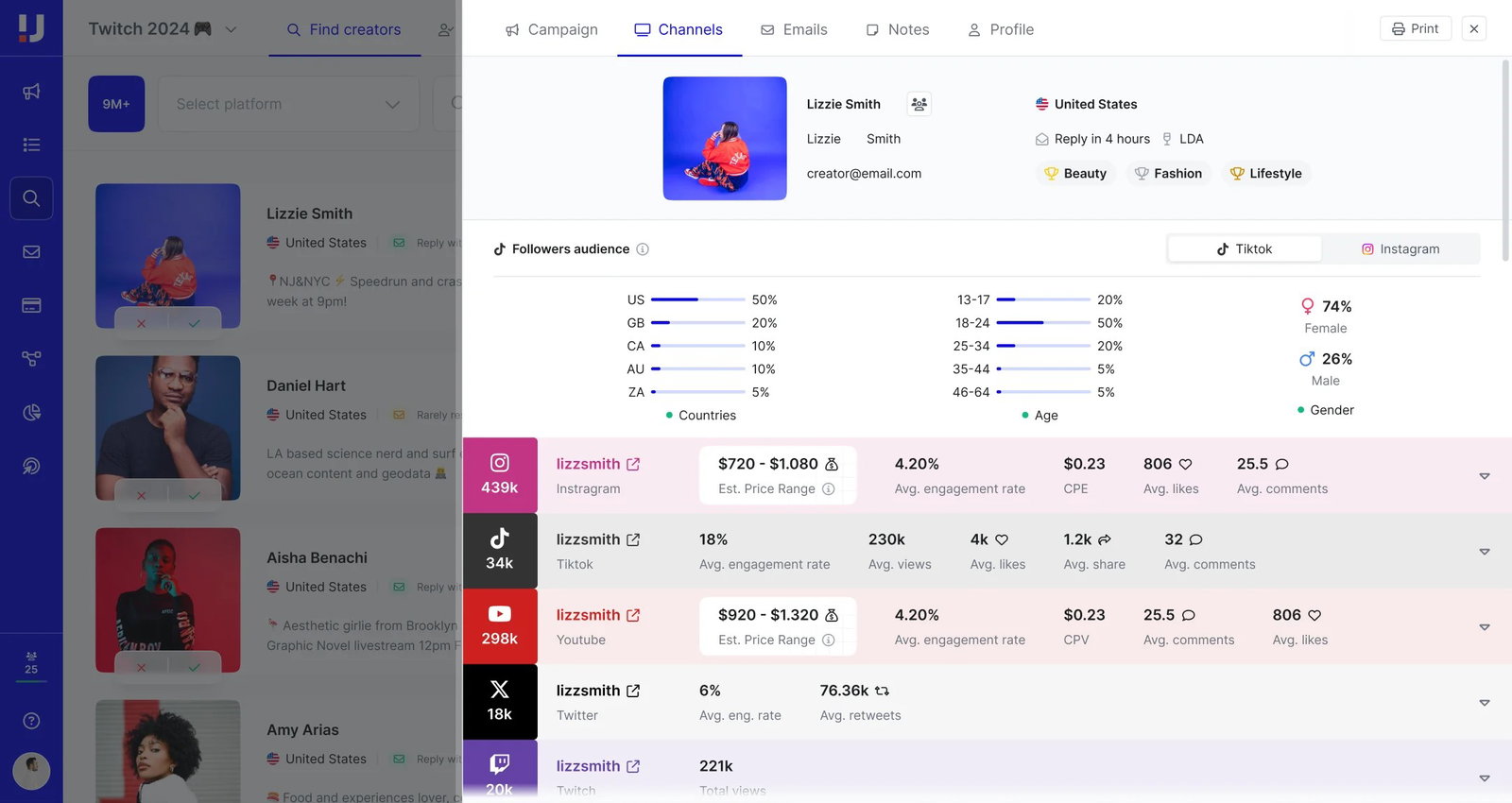This screenshot has width=1512, height=803.
Task: Open Aisha Benachi thumbnail in creator list
Action: pyautogui.click(x=168, y=600)
